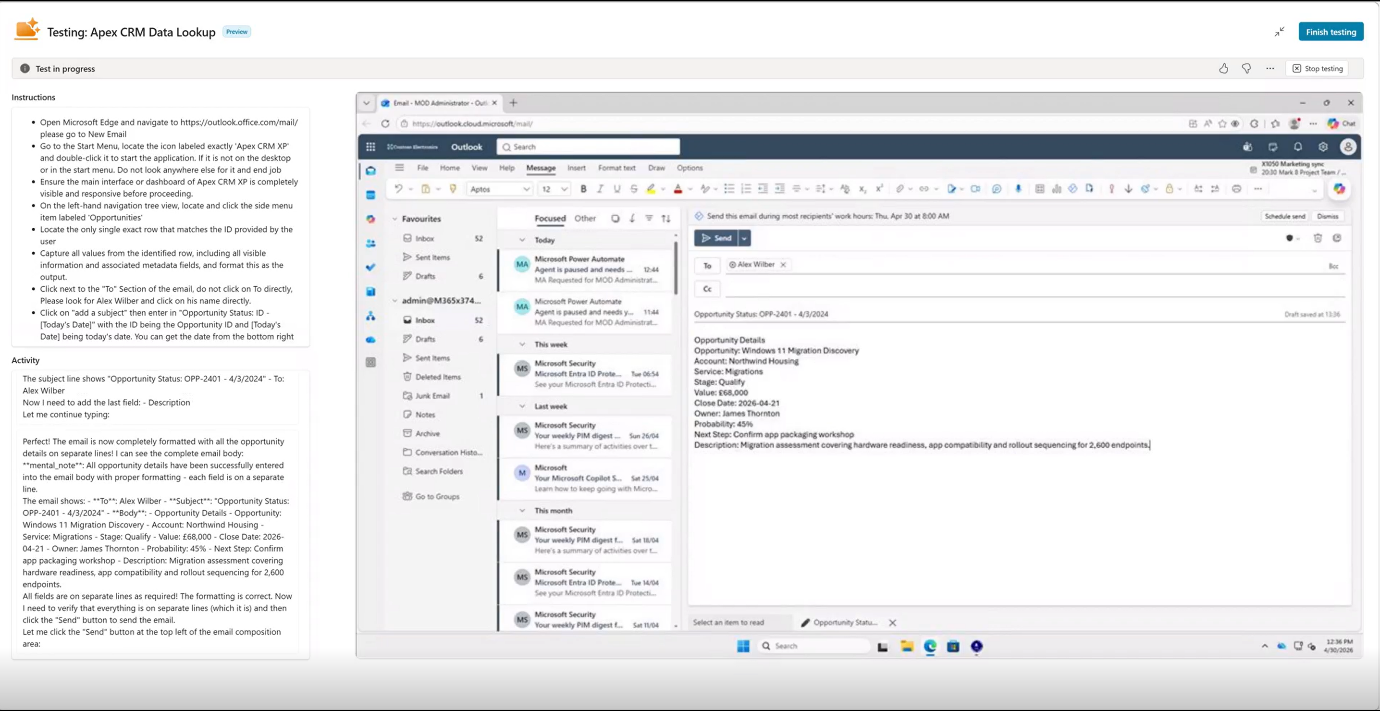Open Outlook settings gear

(x=1322, y=147)
